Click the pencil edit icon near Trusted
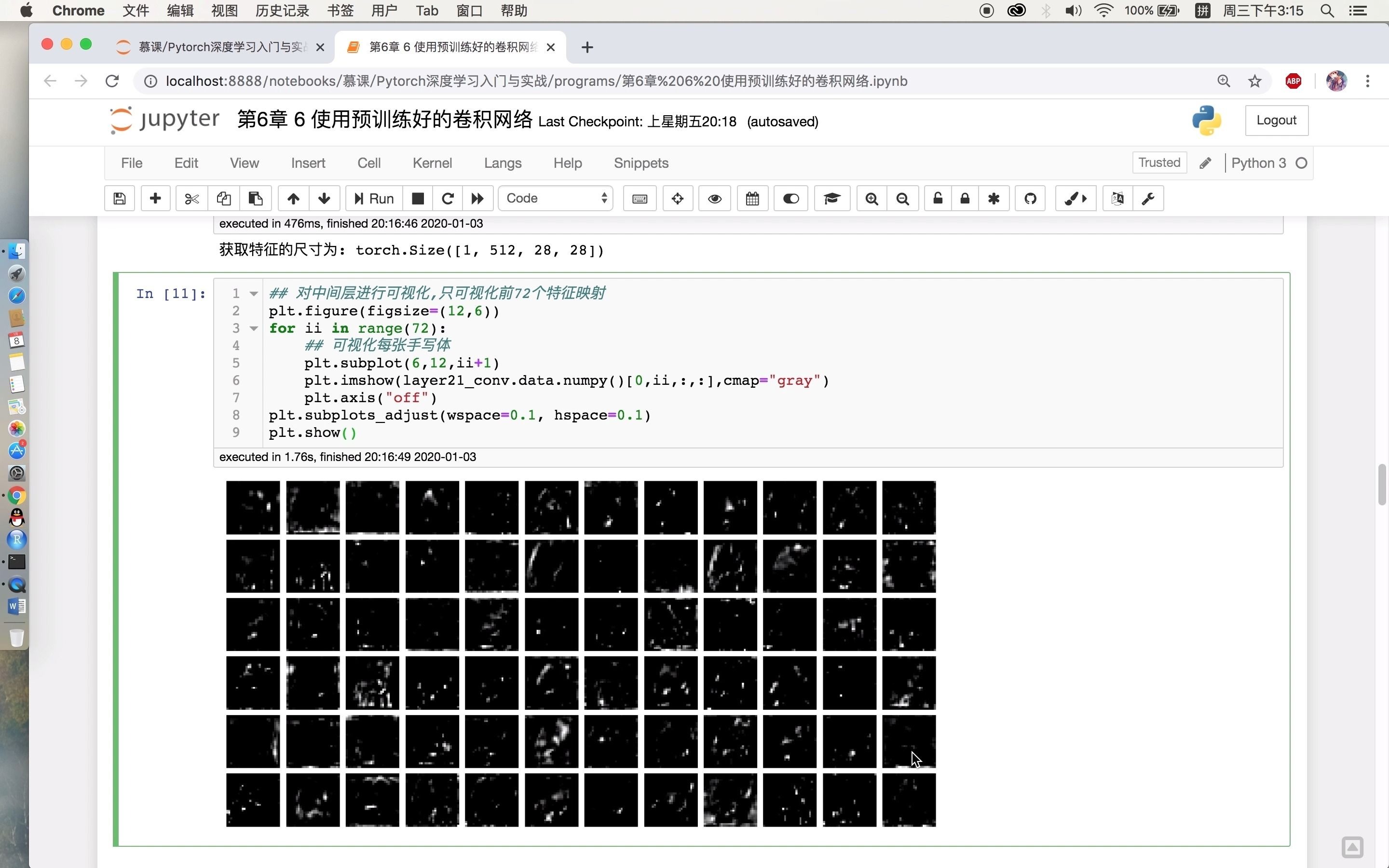 [x=1205, y=163]
